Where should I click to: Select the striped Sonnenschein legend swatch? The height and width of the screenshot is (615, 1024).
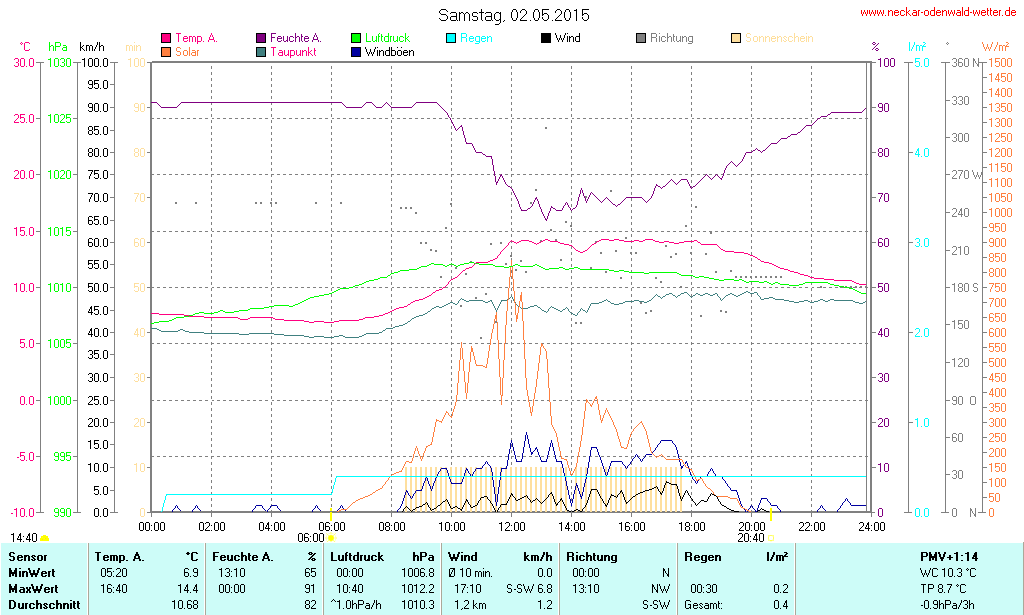click(735, 38)
